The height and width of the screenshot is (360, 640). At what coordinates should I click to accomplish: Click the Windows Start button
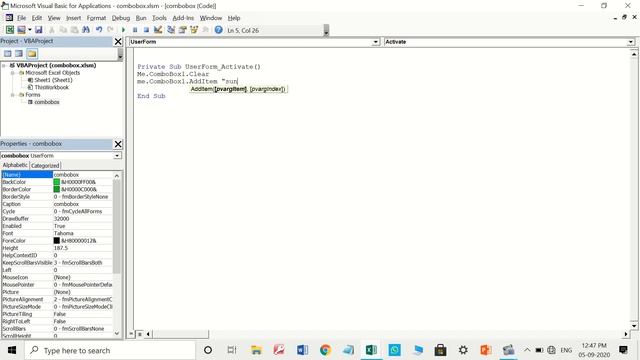12,350
